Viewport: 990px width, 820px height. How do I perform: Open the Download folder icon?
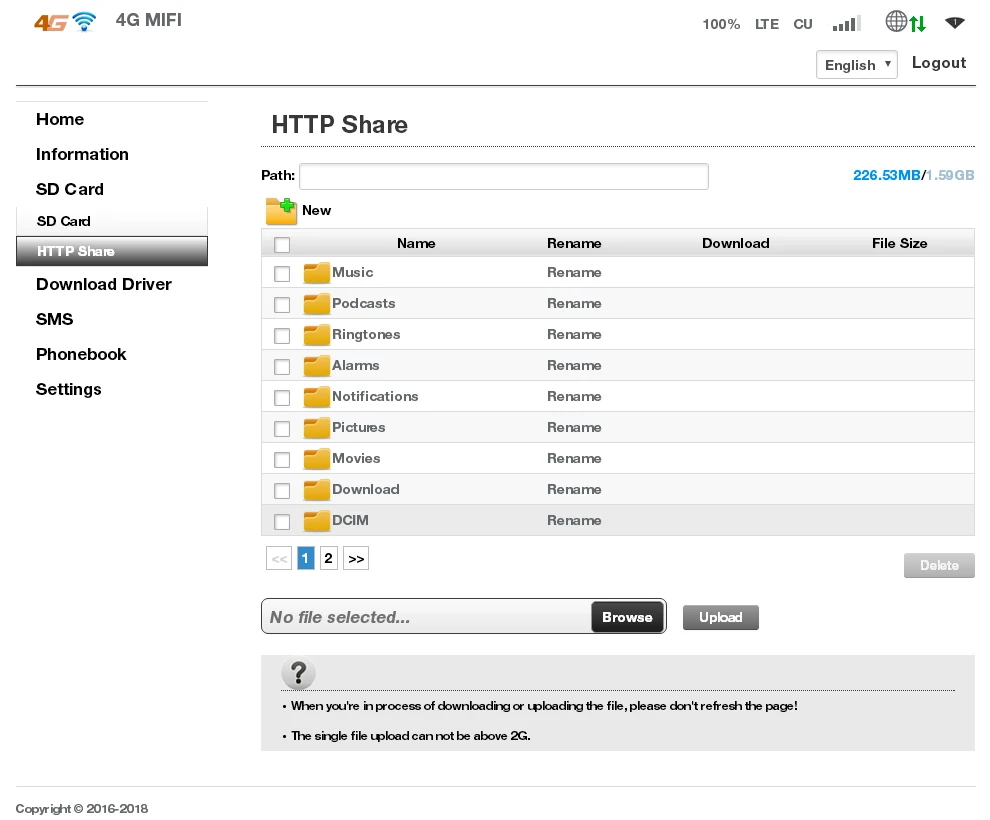(316, 489)
